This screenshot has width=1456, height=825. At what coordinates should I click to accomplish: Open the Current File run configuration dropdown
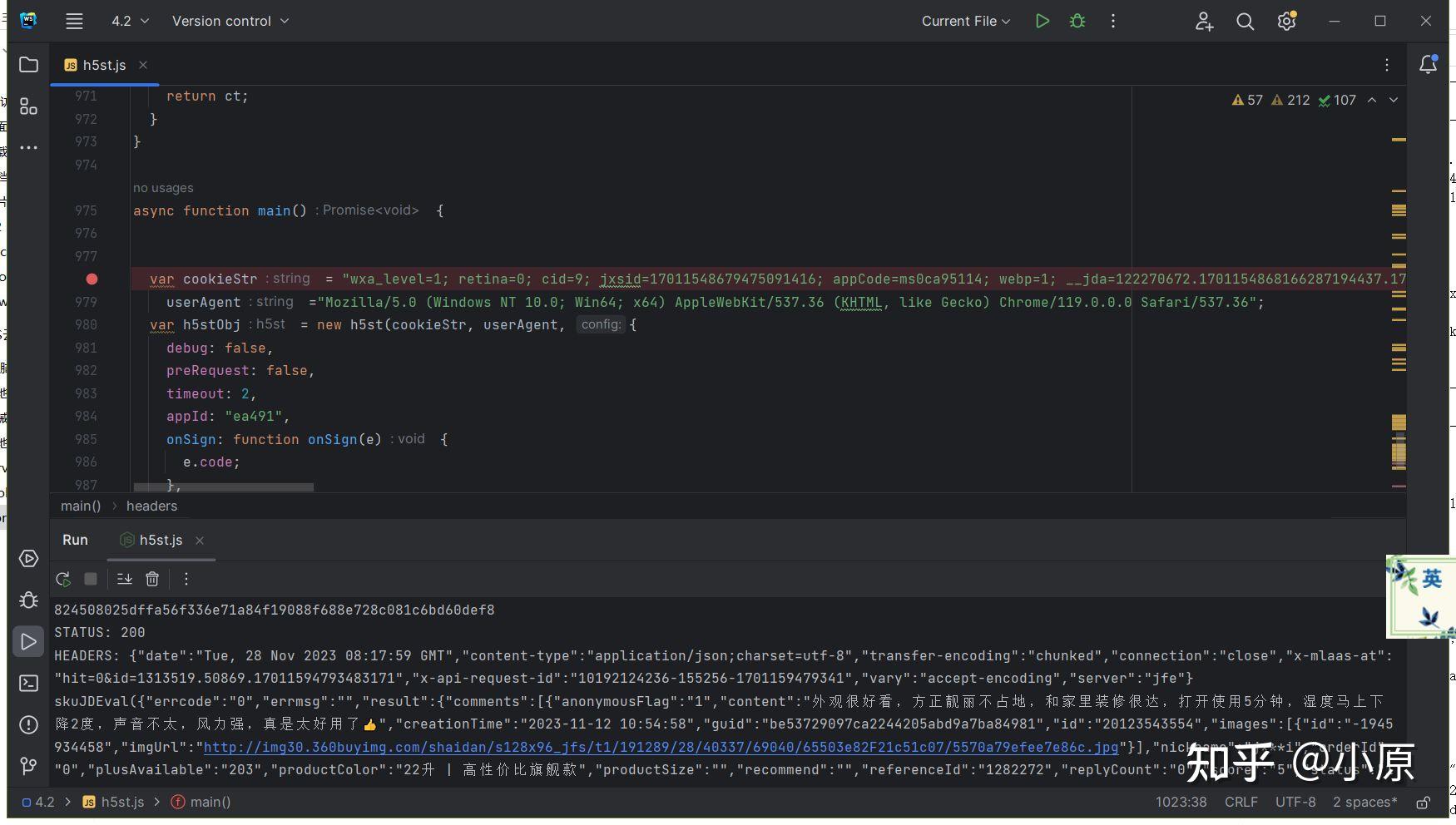[x=965, y=22]
